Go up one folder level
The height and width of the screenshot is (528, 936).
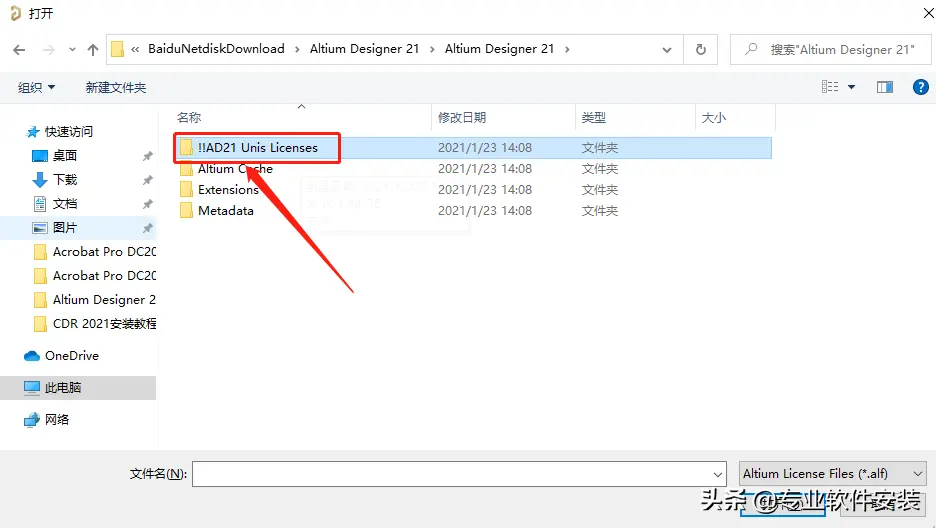click(93, 50)
